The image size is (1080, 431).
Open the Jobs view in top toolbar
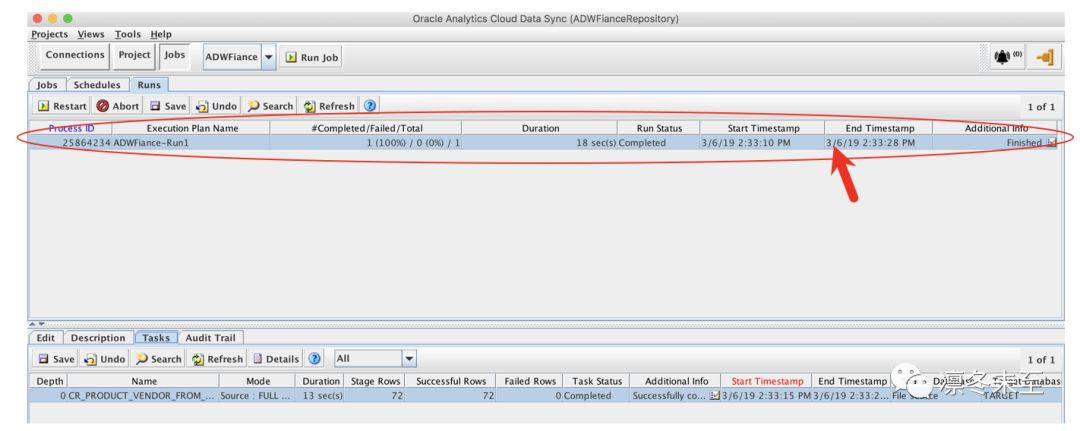175,55
